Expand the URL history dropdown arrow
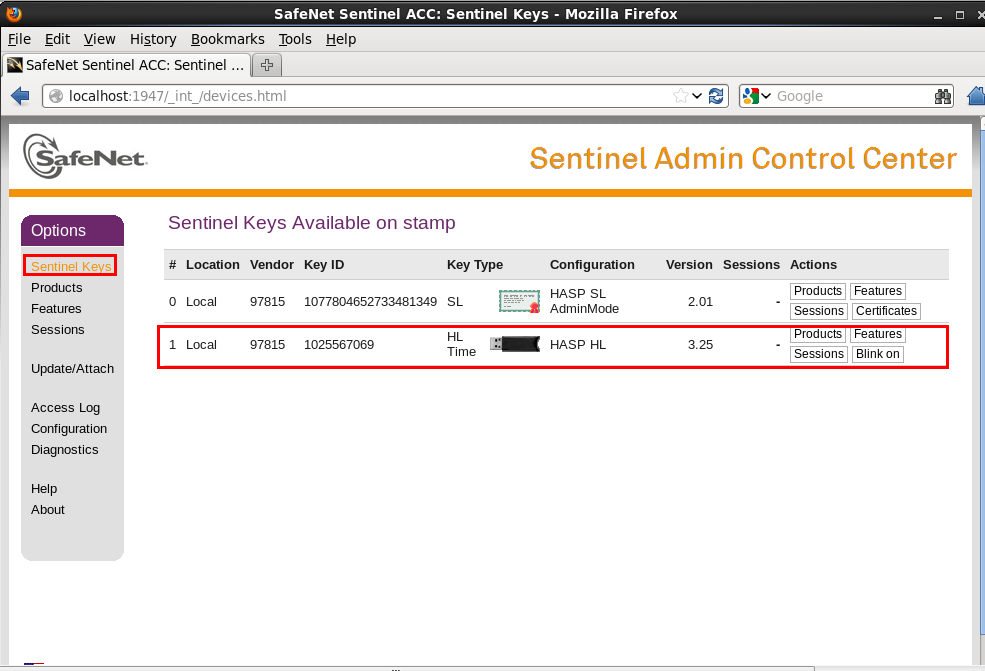 pyautogui.click(x=697, y=96)
